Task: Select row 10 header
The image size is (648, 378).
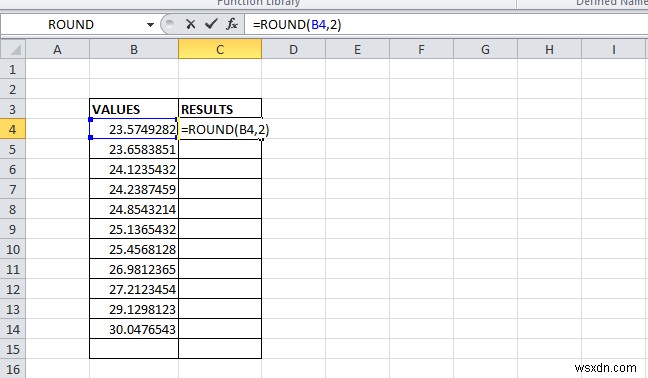Action: coord(13,249)
